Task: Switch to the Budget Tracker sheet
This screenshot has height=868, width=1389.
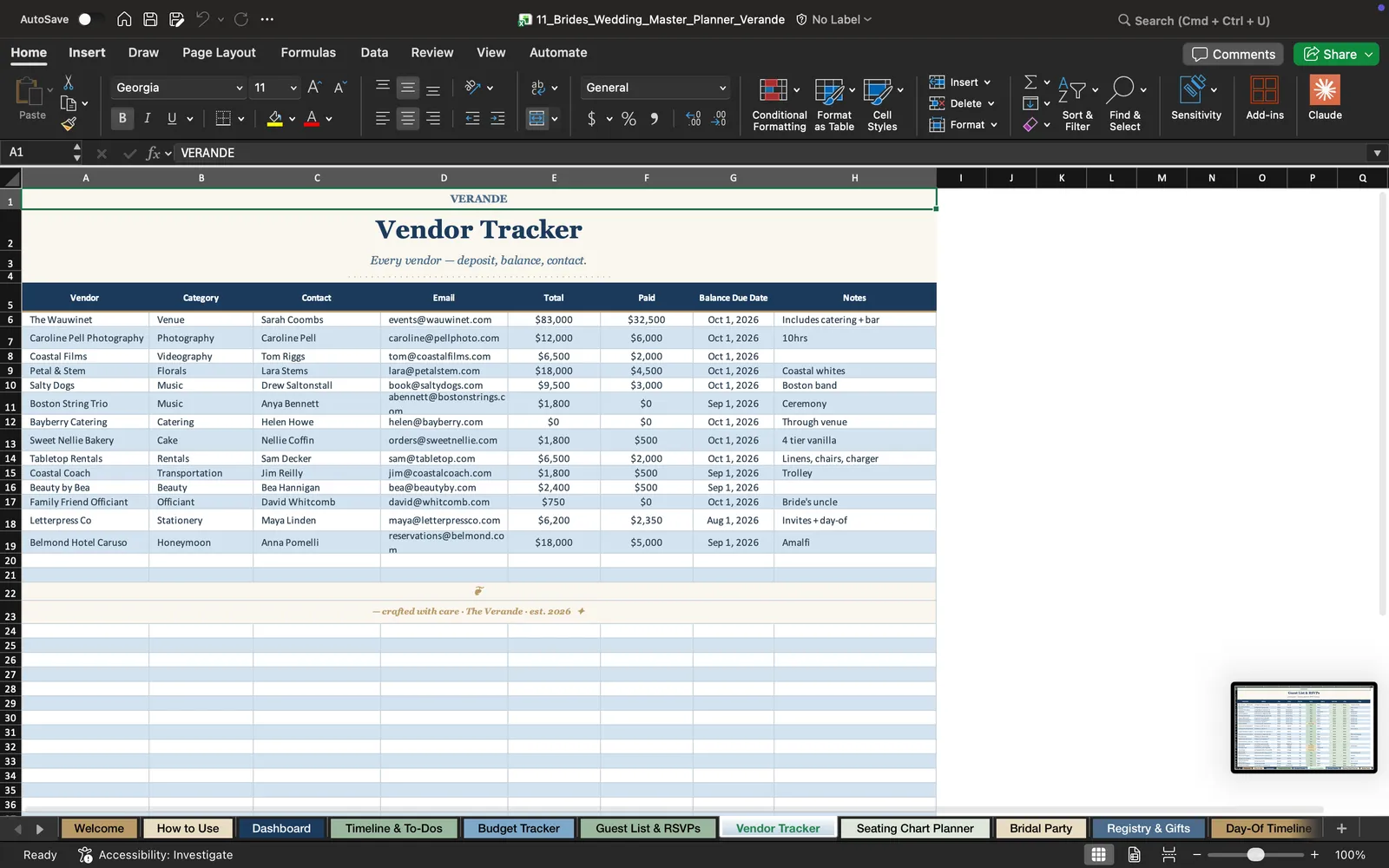Action: [x=518, y=828]
